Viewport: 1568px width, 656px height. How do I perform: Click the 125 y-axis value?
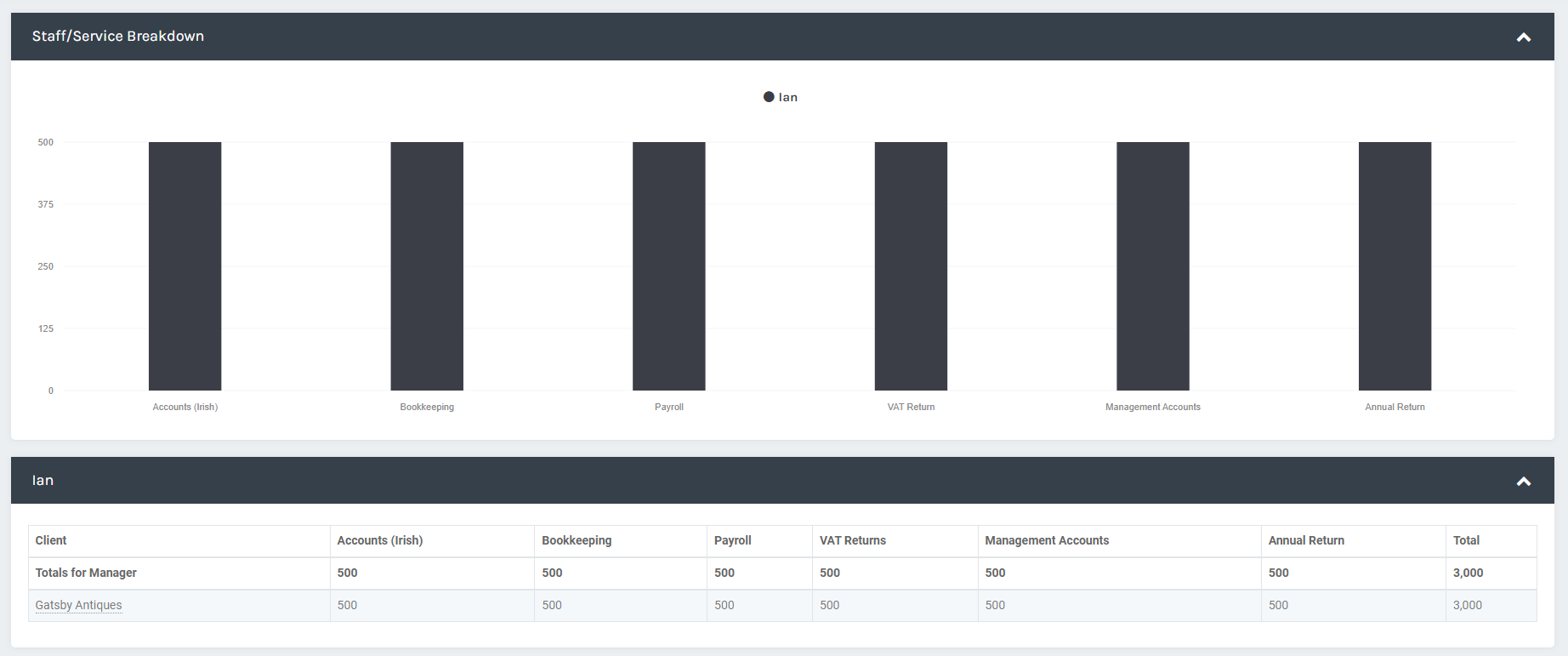tap(45, 328)
